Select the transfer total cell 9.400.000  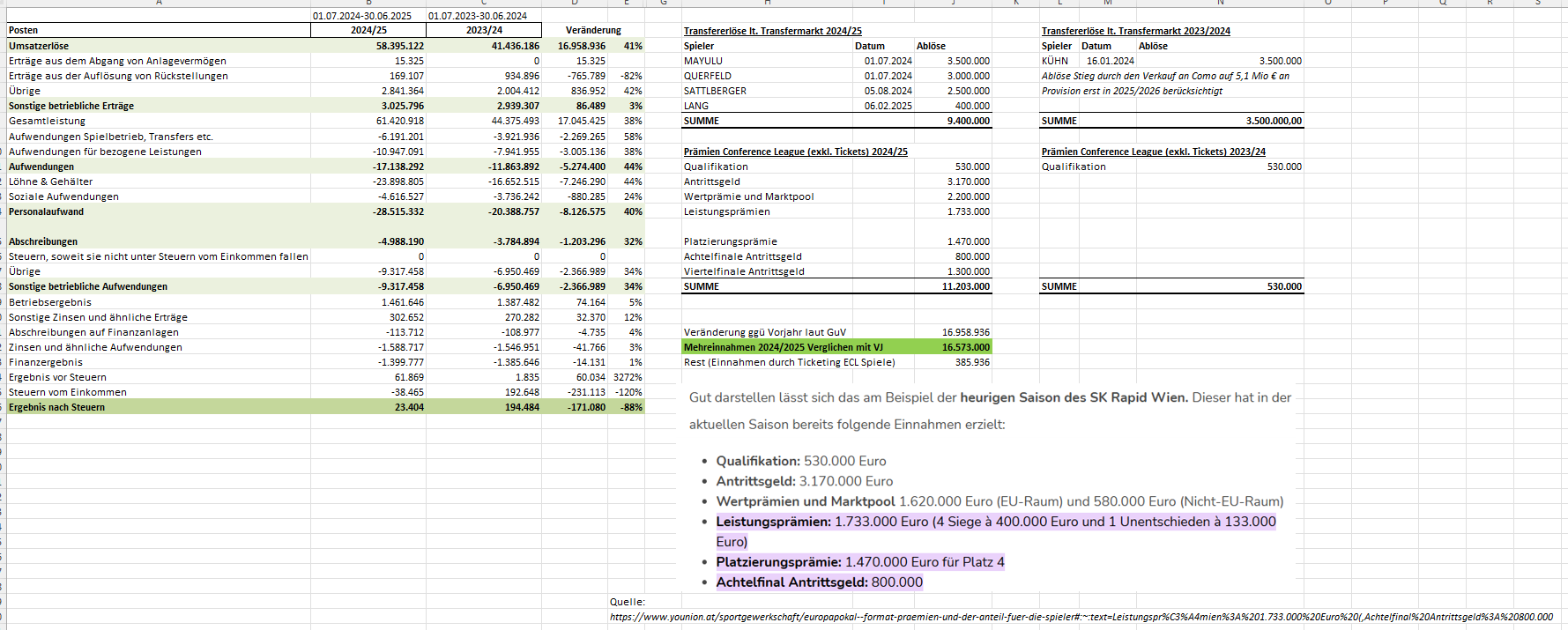[x=968, y=121]
